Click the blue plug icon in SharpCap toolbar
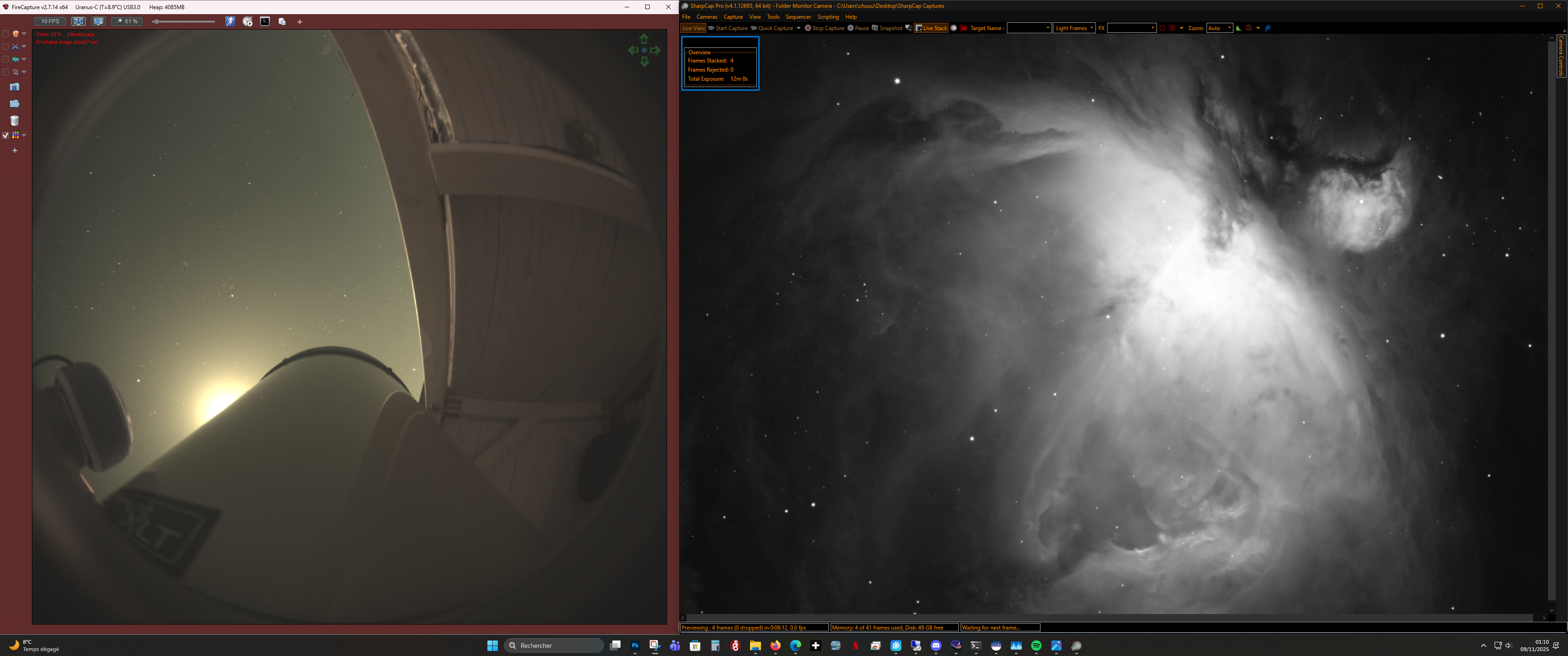 tap(1268, 28)
